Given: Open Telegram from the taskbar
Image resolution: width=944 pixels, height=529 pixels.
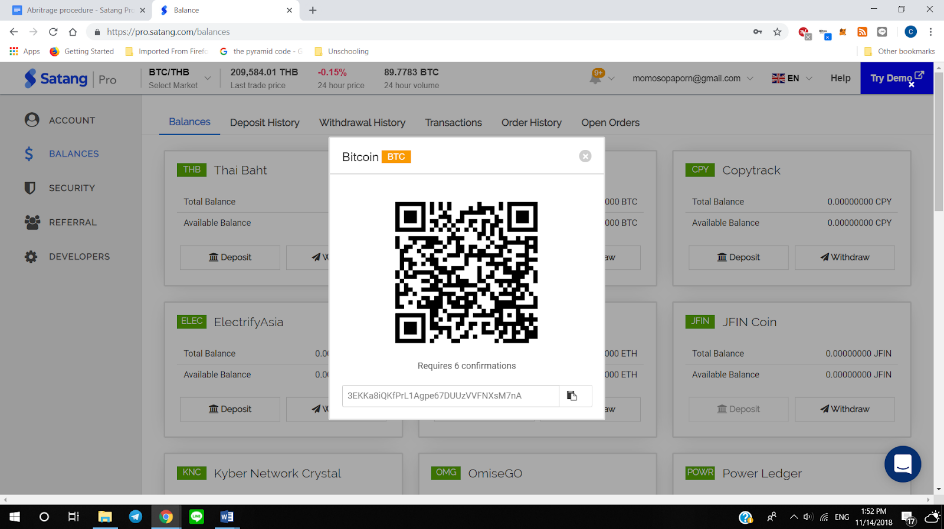Looking at the screenshot, I should 135,517.
